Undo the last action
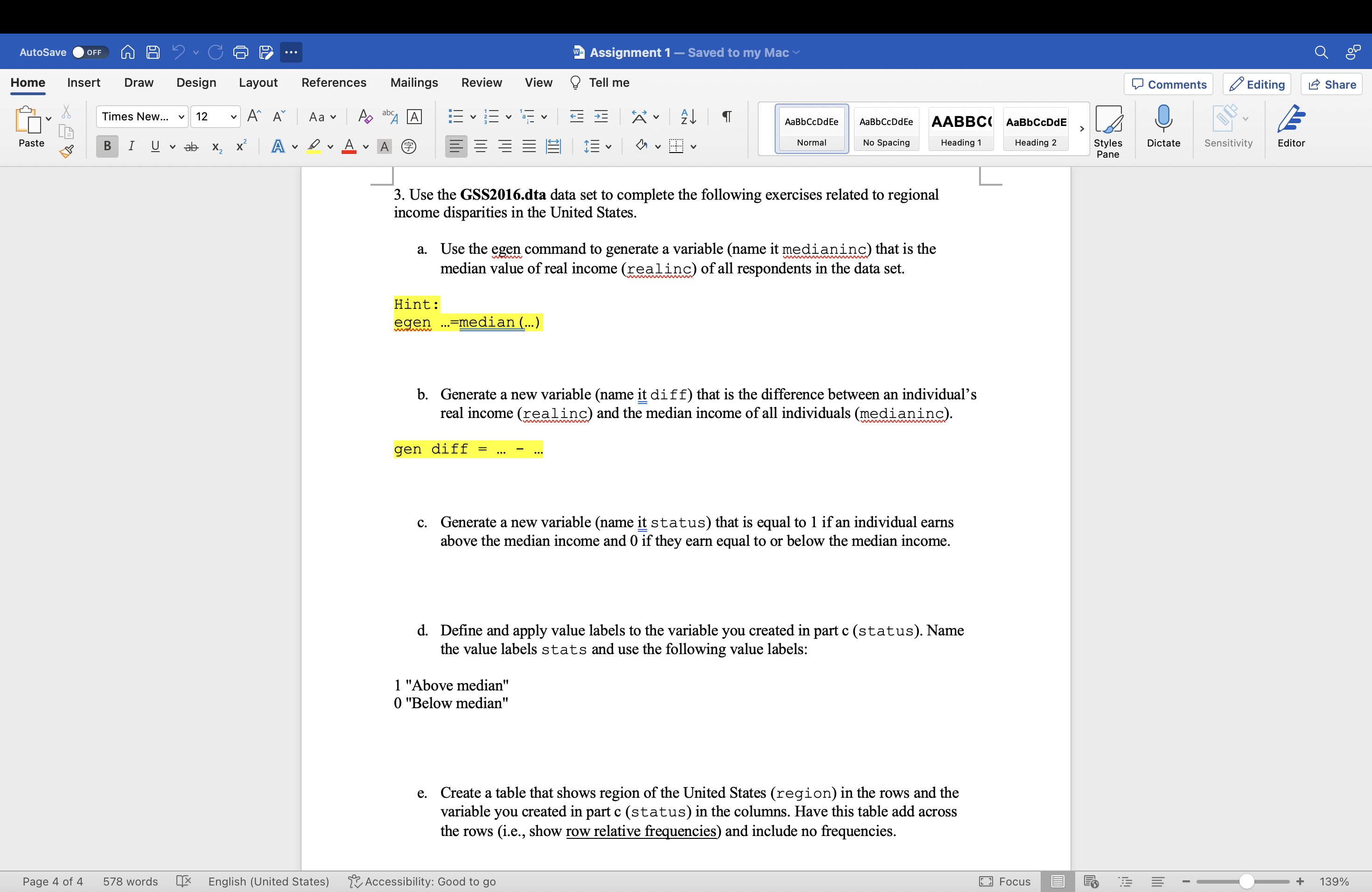This screenshot has width=1372, height=892. 179,52
